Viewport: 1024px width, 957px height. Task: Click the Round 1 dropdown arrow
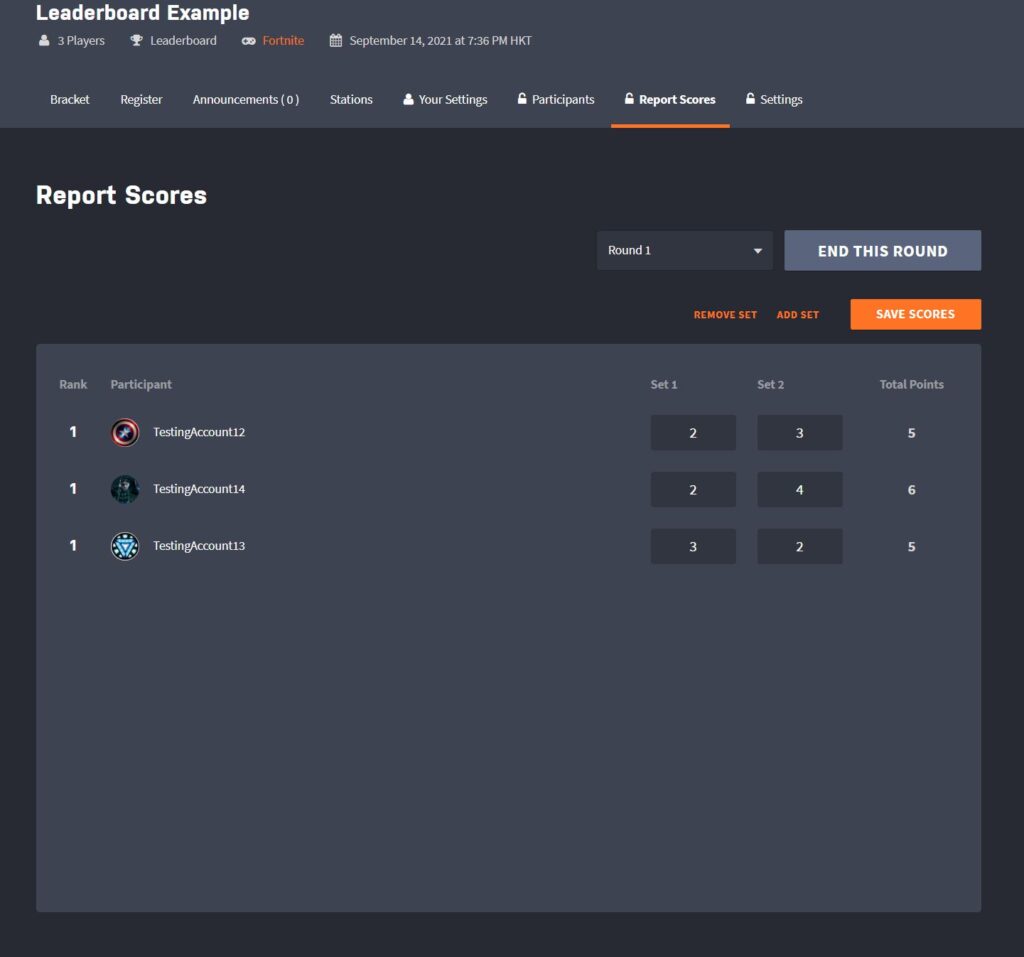click(x=758, y=251)
